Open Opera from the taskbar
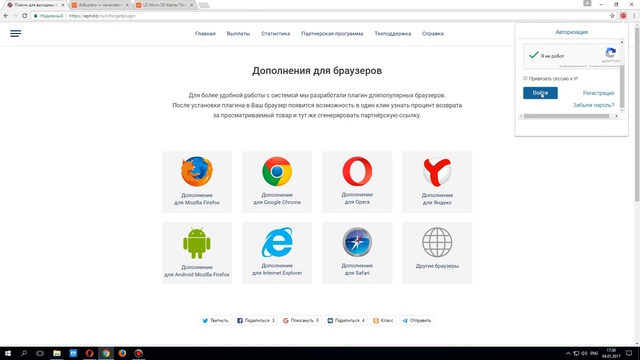 [89, 353]
